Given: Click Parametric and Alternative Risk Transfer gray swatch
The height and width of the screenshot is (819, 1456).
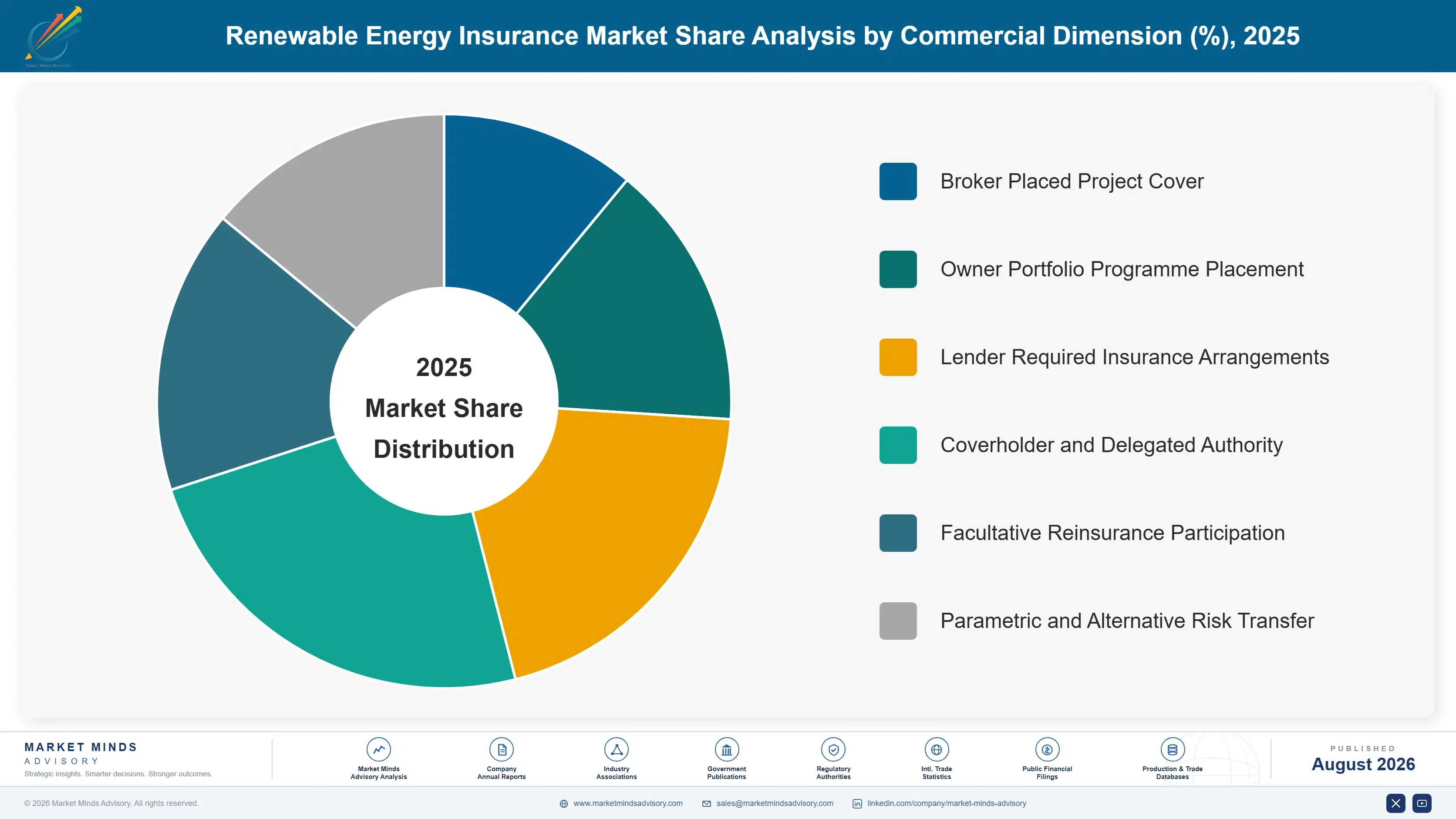Looking at the screenshot, I should click(897, 621).
